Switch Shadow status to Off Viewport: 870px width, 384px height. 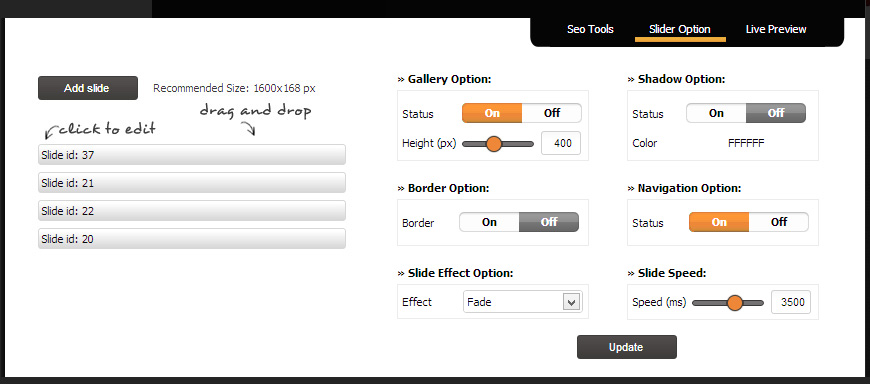pyautogui.click(x=776, y=113)
